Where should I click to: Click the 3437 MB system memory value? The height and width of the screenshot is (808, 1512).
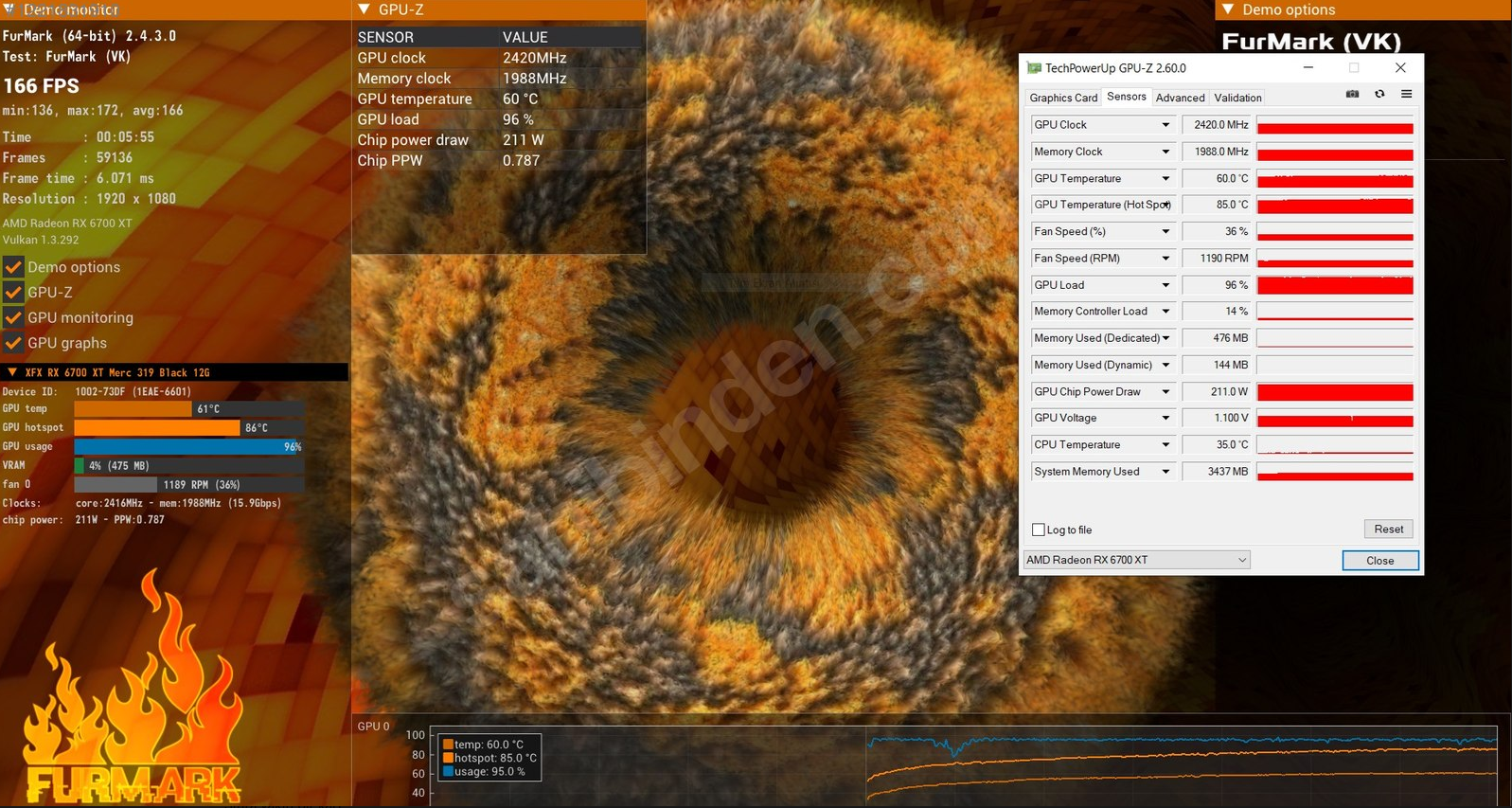1217,472
